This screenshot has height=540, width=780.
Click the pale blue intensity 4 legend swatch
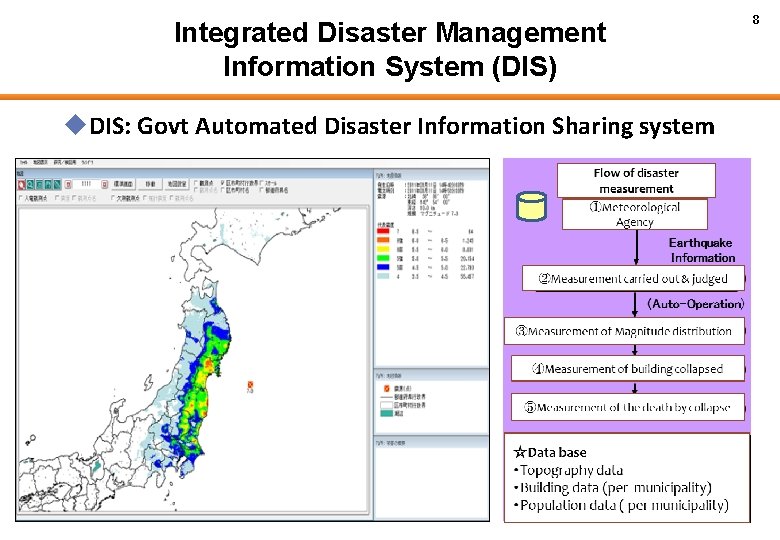point(383,276)
